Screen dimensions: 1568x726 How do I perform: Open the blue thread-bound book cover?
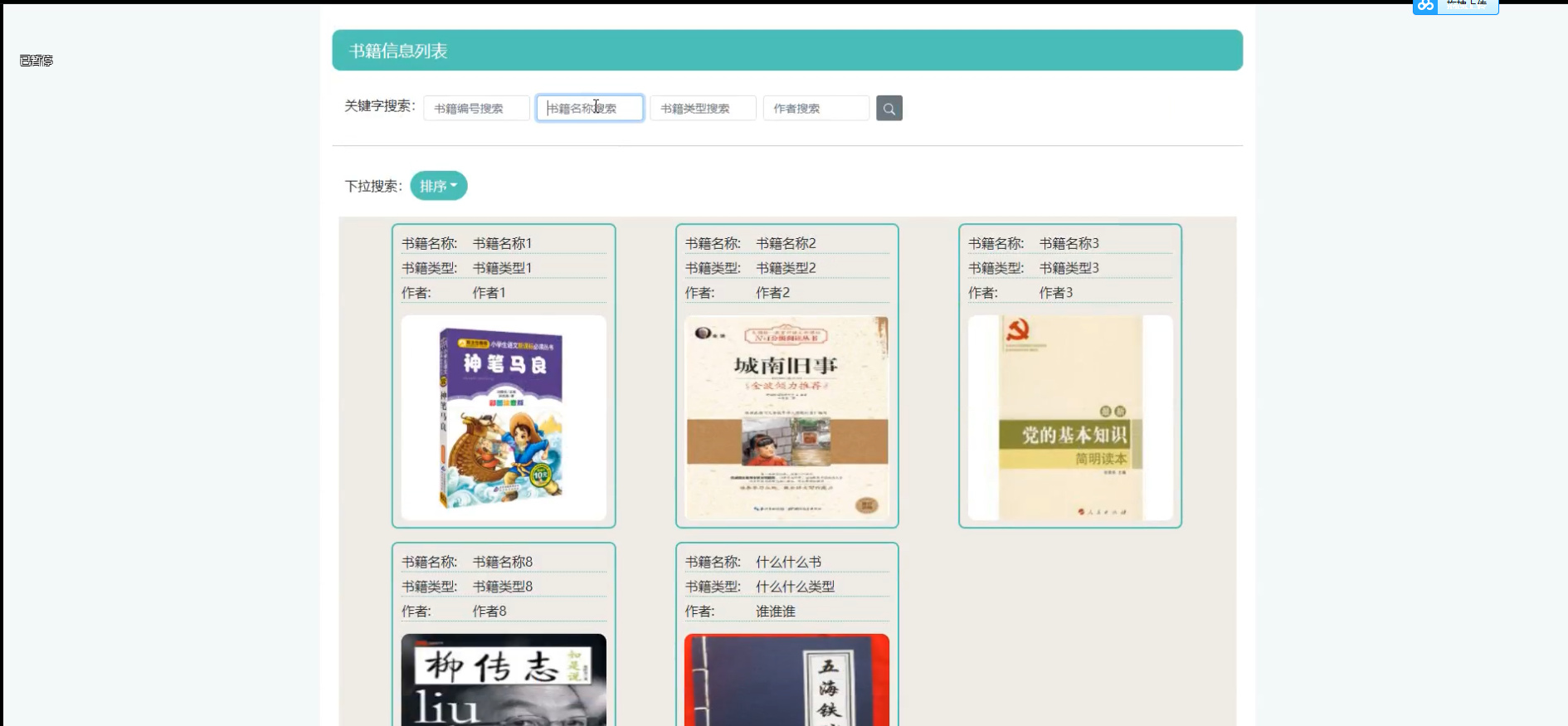pyautogui.click(x=786, y=680)
